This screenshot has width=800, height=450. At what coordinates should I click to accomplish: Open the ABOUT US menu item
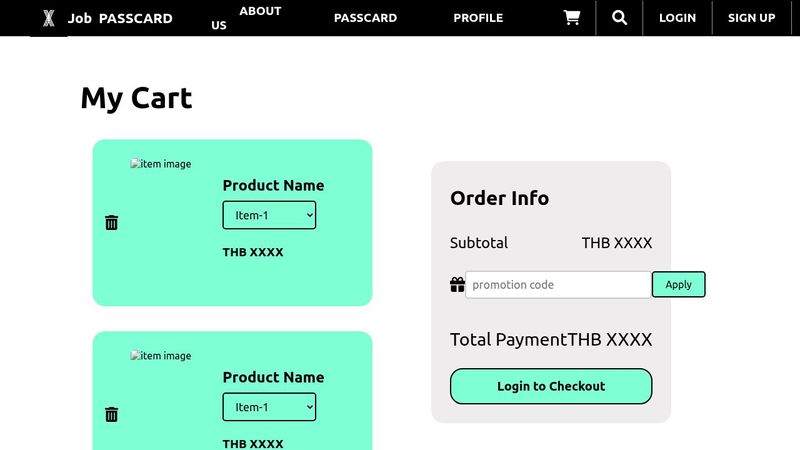tap(247, 17)
